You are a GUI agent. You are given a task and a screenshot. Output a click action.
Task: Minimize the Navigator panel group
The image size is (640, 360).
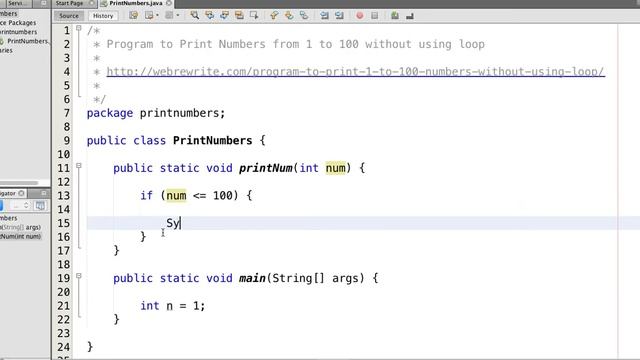pos(44,193)
